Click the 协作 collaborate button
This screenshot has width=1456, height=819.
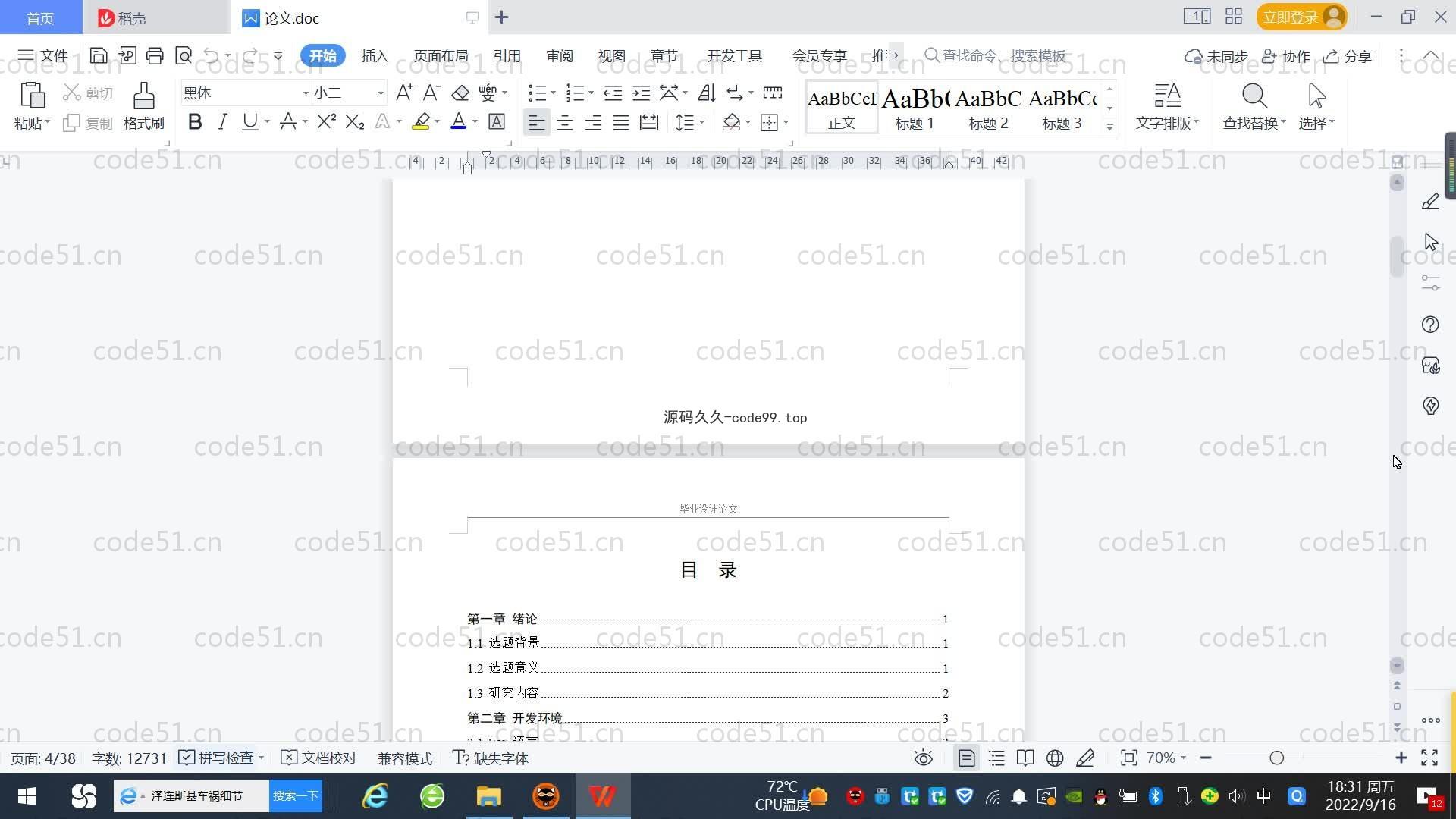coord(1286,56)
